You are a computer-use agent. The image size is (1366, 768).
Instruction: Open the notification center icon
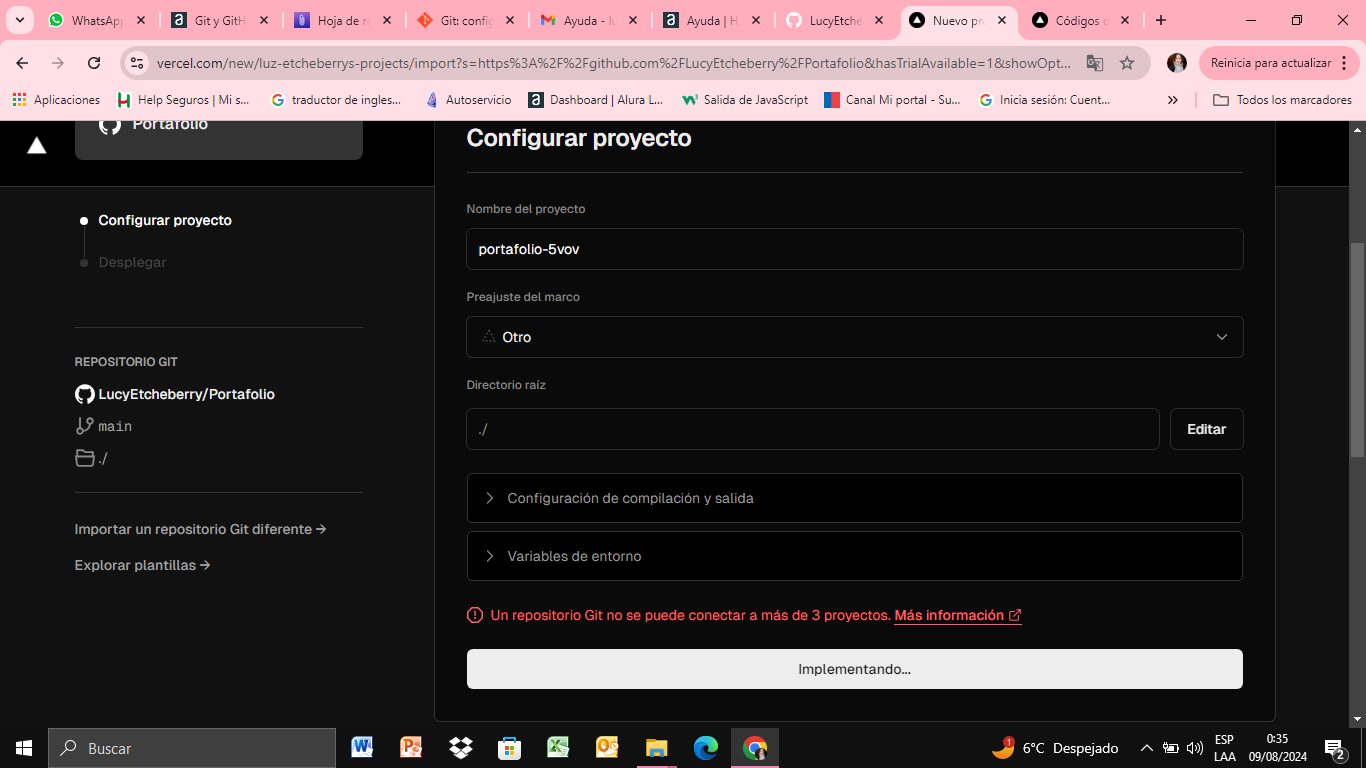coord(1334,748)
